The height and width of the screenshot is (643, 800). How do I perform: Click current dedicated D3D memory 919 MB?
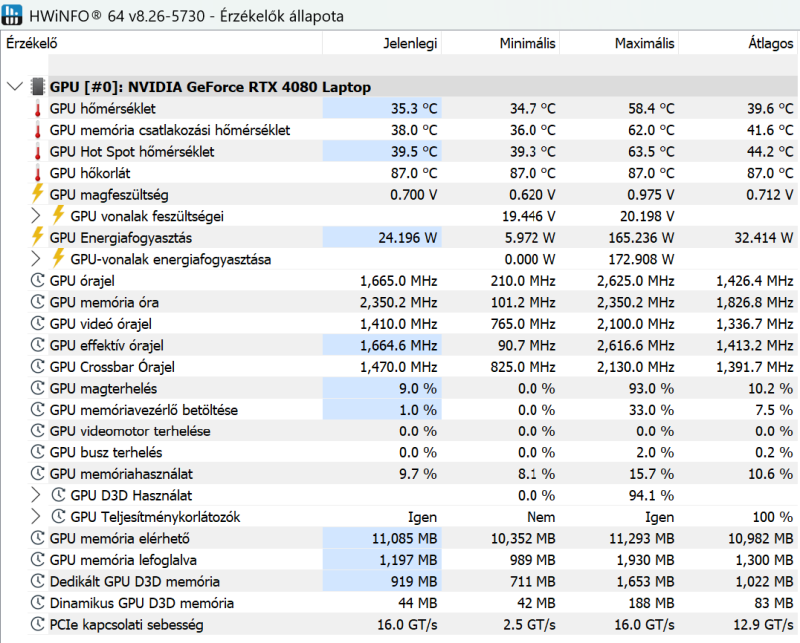tap(414, 581)
